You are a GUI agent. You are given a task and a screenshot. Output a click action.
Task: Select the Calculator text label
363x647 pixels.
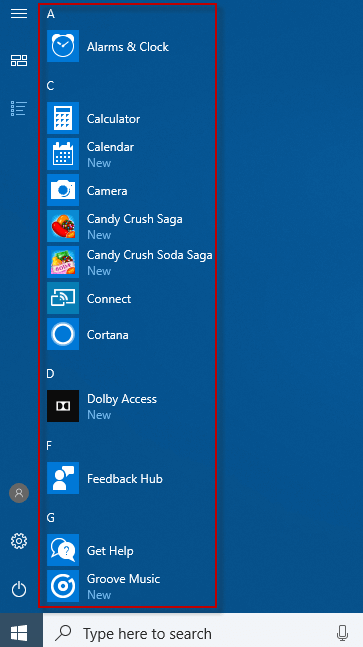113,119
